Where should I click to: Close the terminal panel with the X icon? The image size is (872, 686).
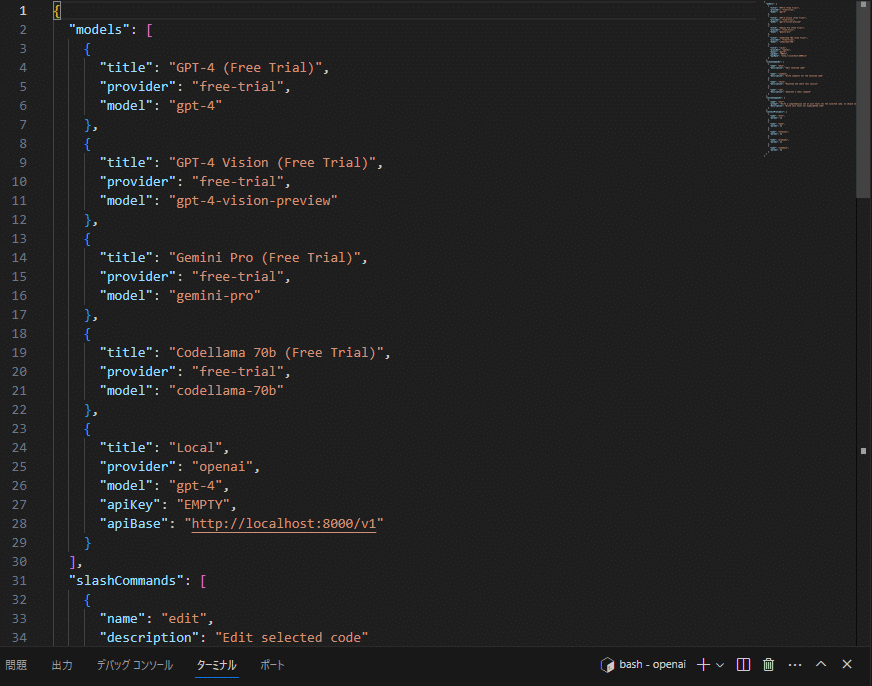click(x=846, y=664)
